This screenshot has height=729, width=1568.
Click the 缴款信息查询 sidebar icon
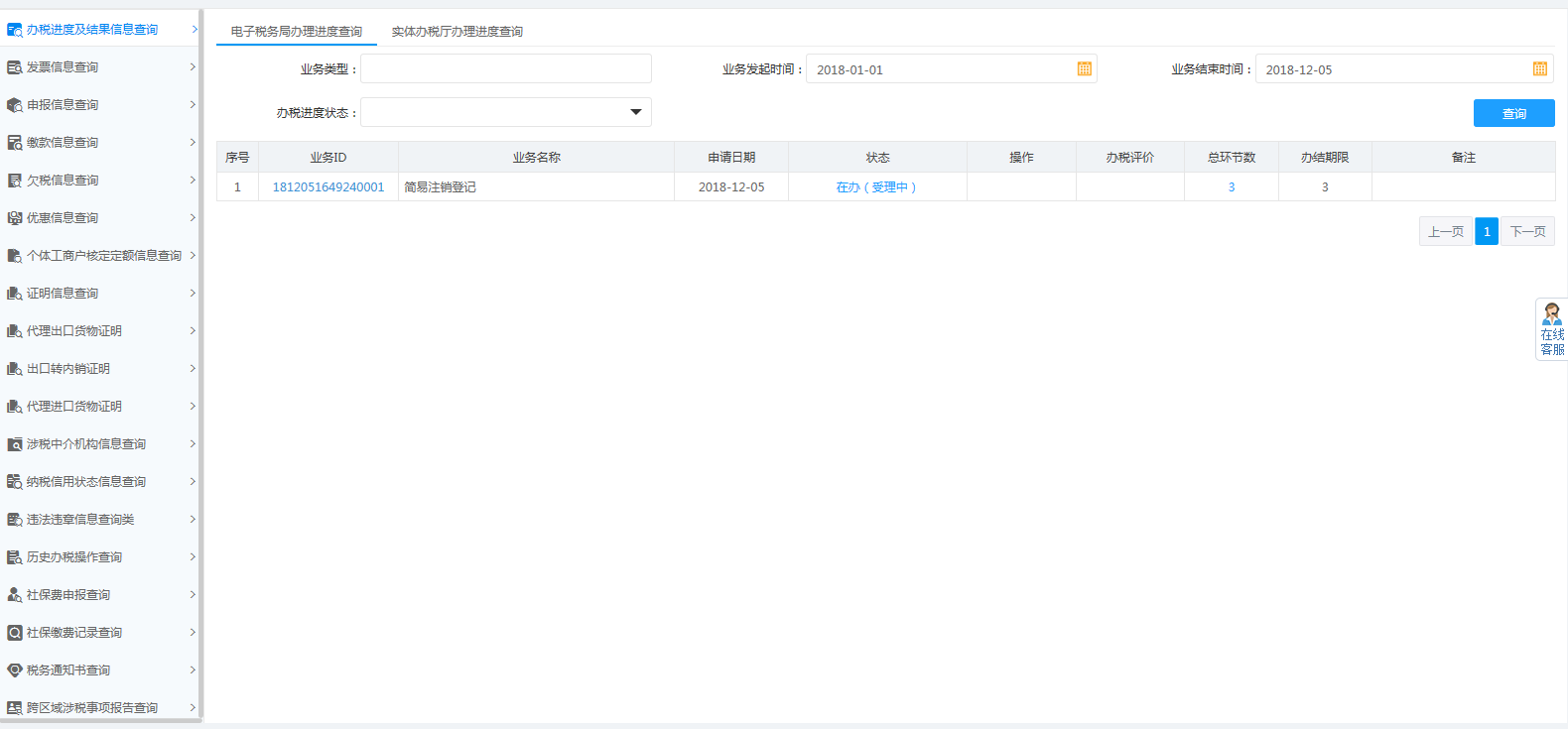tap(14, 143)
